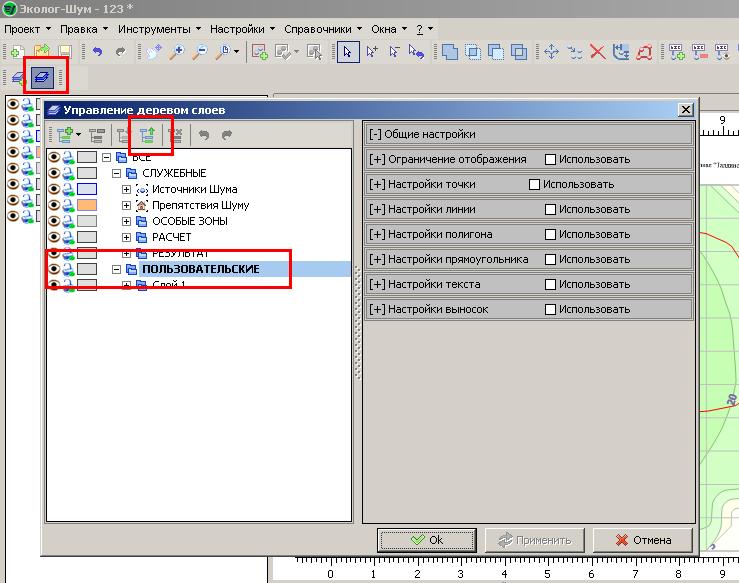Toggle eye visibility for Источники Шума layer

pyautogui.click(x=54, y=189)
